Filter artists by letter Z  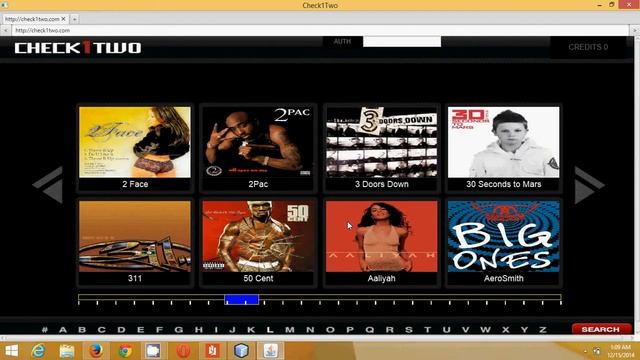pos(543,329)
